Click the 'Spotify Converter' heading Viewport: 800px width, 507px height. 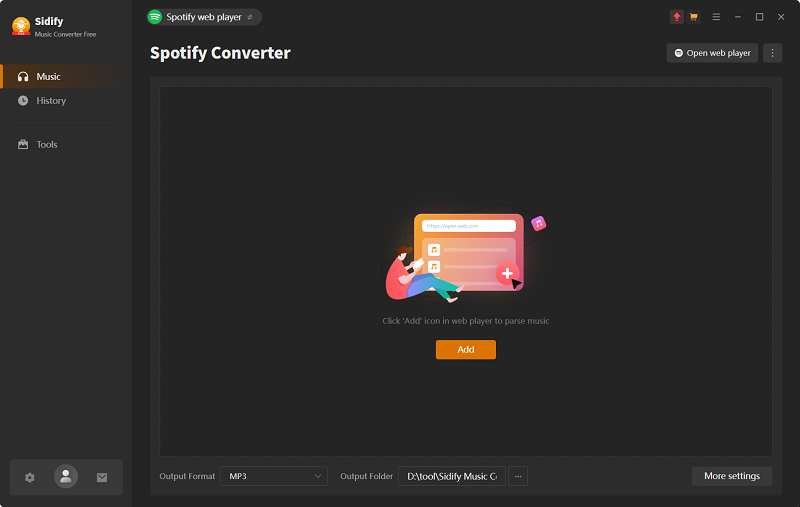[220, 53]
